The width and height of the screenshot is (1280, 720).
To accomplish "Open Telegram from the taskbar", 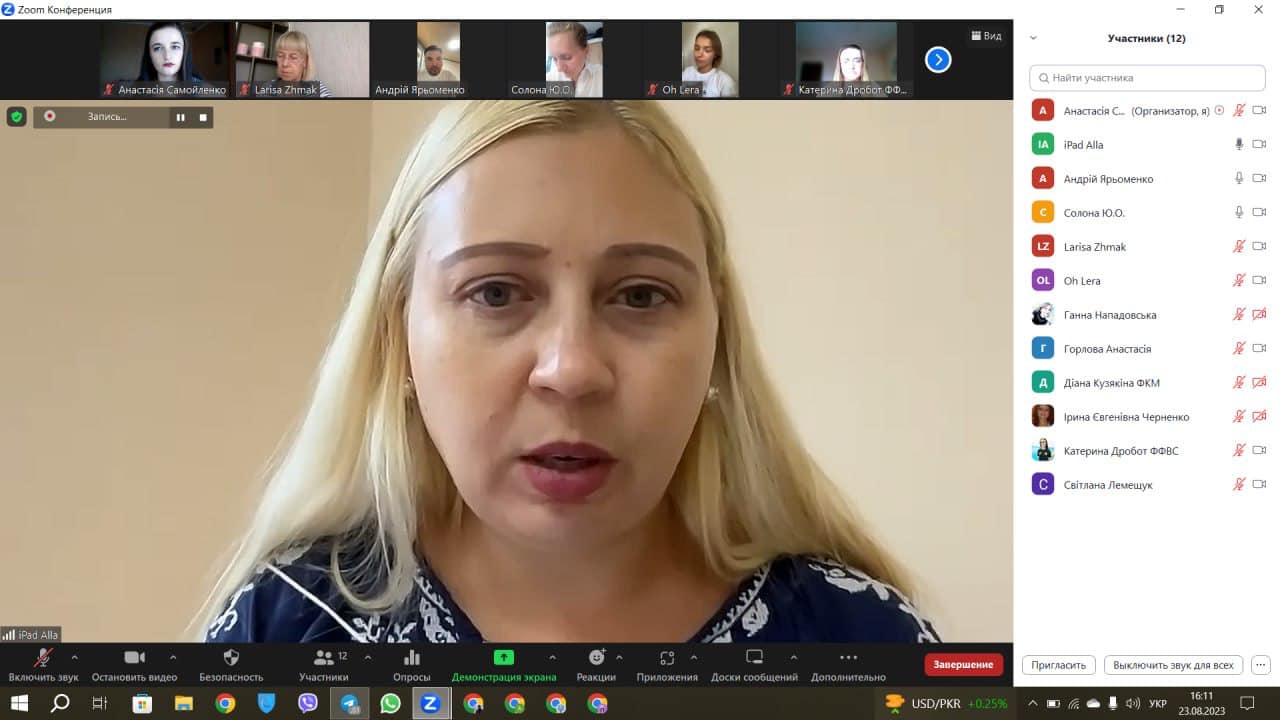I will click(x=349, y=703).
